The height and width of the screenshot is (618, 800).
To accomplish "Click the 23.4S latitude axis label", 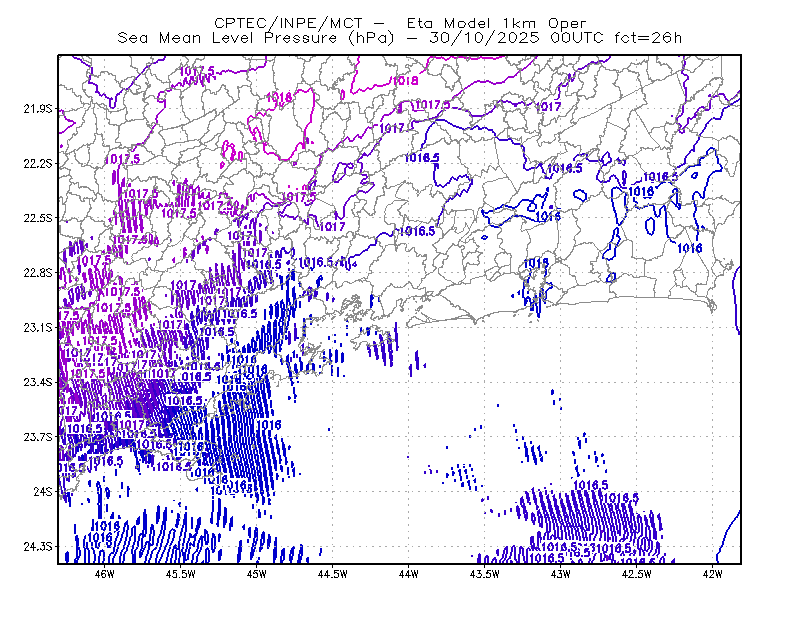I will tap(38, 382).
